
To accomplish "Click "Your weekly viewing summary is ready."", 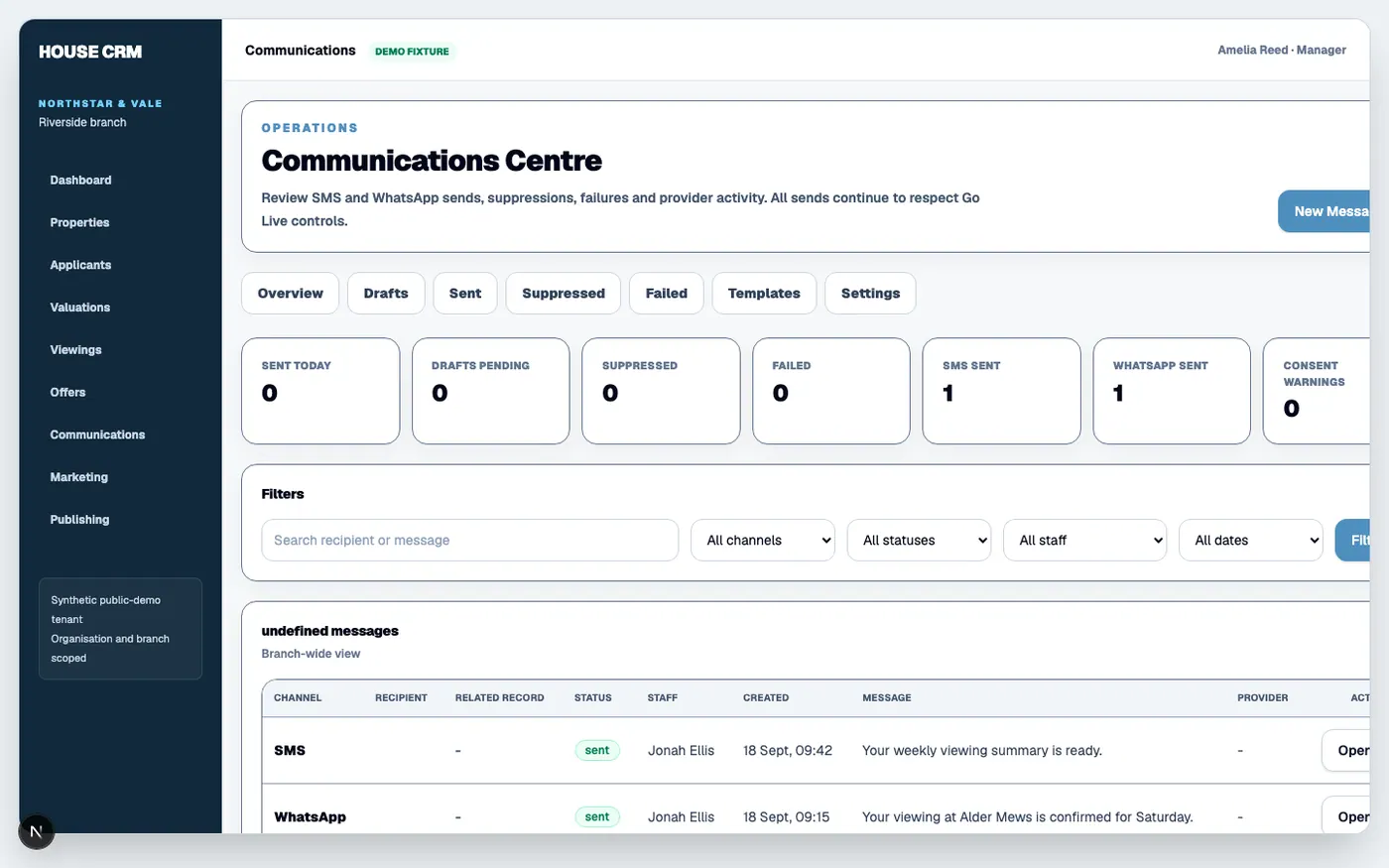I will (982, 751).
